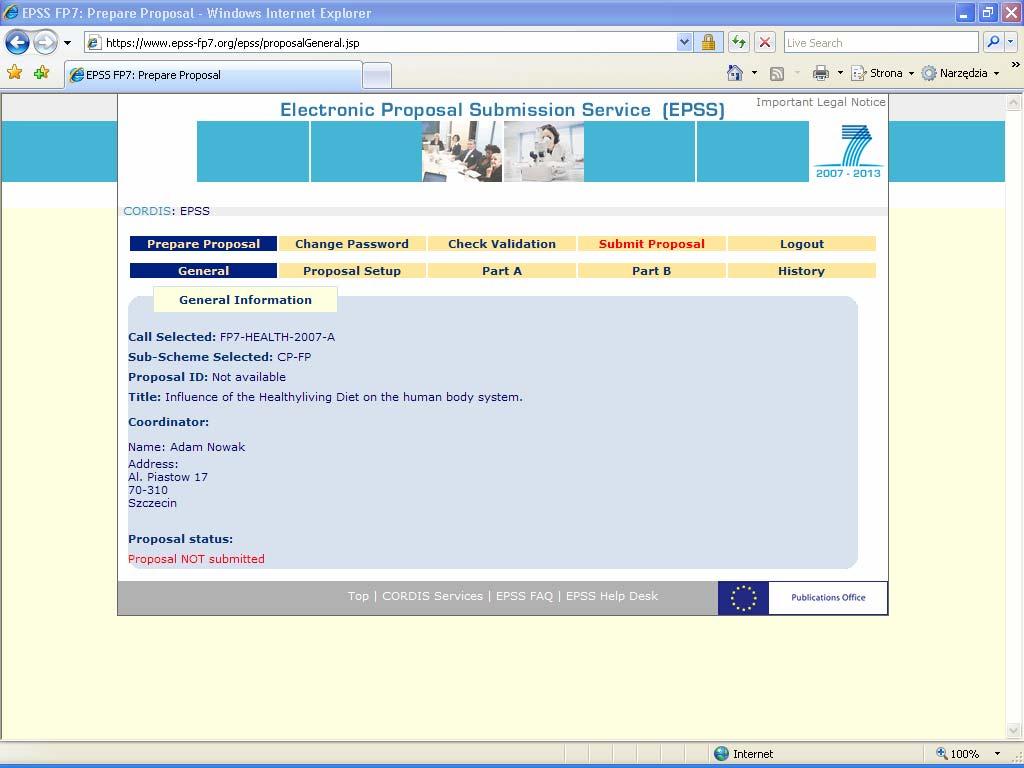The width and height of the screenshot is (1024, 768).
Task: Click the Print icon
Action: click(x=820, y=73)
